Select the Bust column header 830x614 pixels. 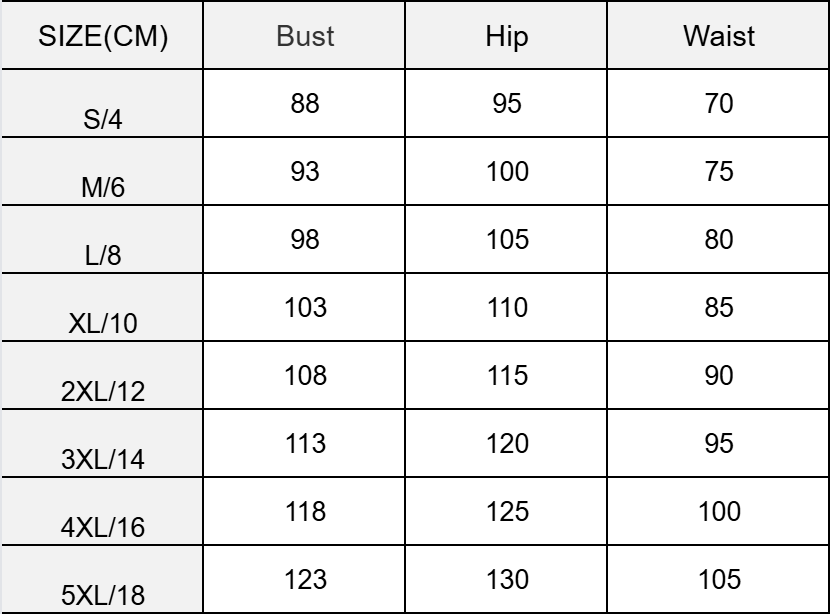click(306, 38)
